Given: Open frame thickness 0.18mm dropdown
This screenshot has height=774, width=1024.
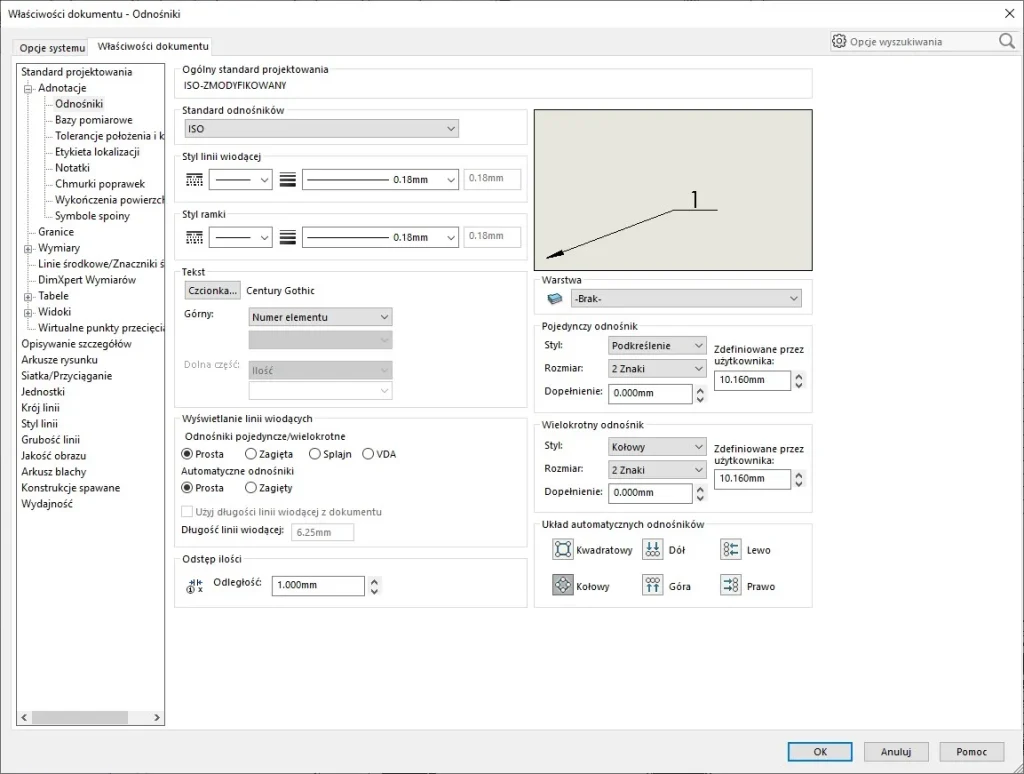Looking at the screenshot, I should (x=380, y=238).
